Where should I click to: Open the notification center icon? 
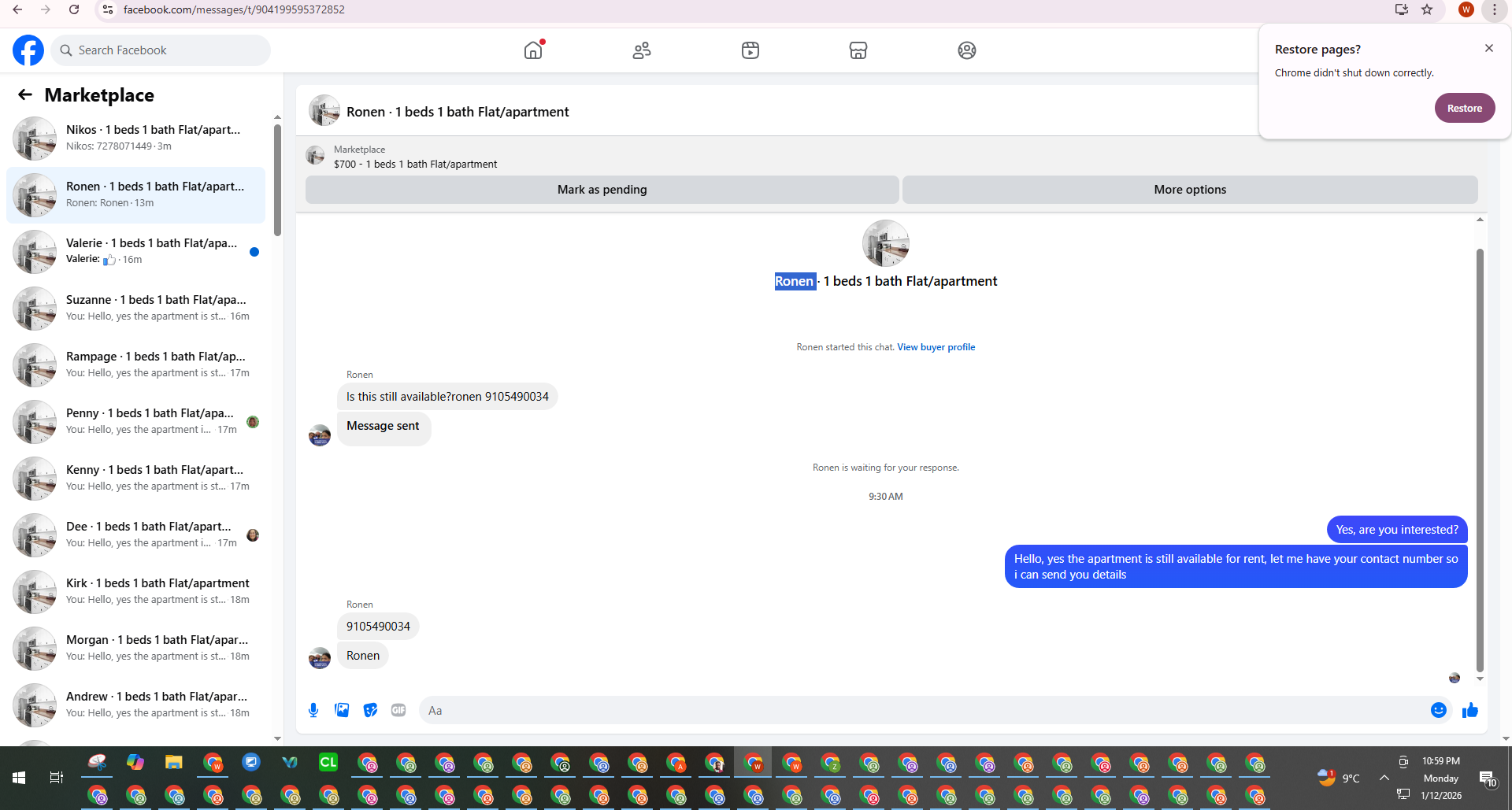coord(1488,779)
